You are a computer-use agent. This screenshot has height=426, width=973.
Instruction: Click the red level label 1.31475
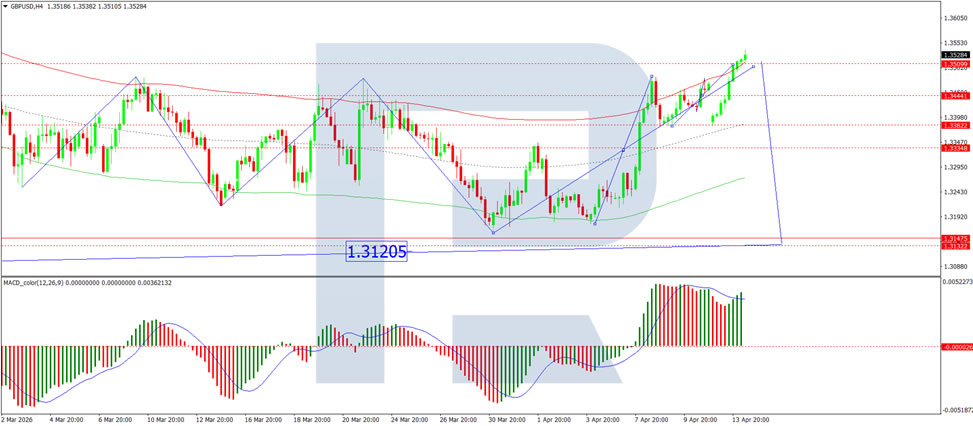pyautogui.click(x=956, y=238)
